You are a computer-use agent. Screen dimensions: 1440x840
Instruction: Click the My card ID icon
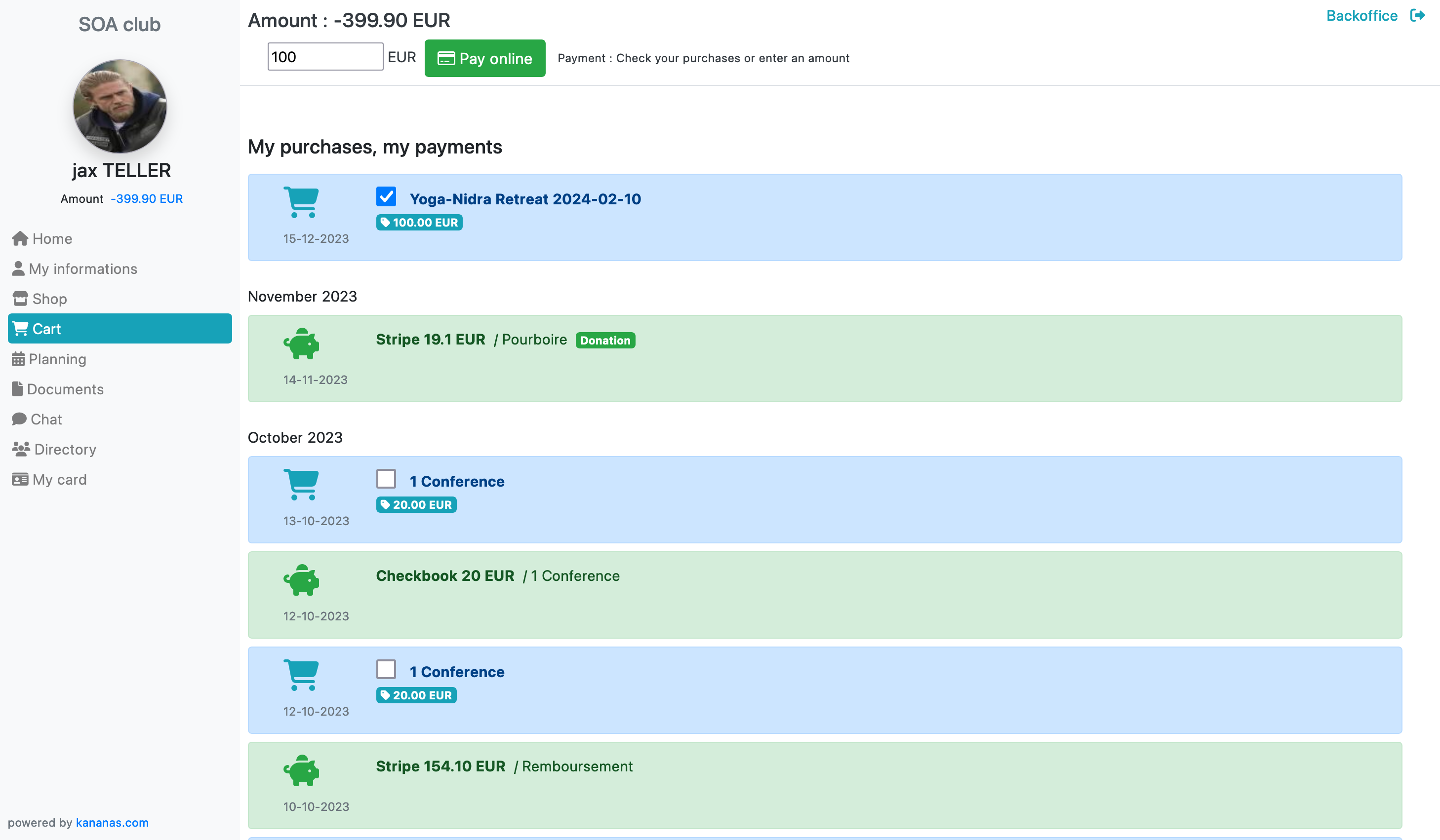pos(20,480)
